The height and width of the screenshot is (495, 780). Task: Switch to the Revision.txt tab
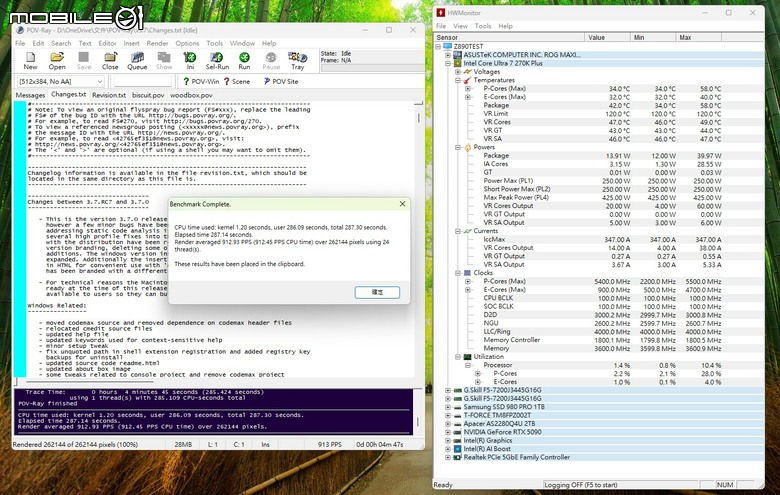point(109,95)
